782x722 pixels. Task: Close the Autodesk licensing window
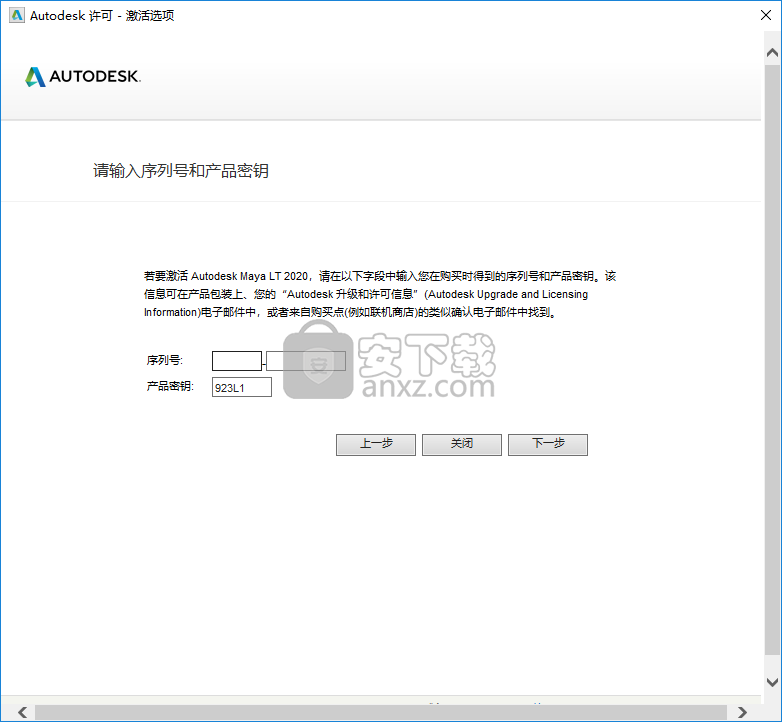click(766, 15)
